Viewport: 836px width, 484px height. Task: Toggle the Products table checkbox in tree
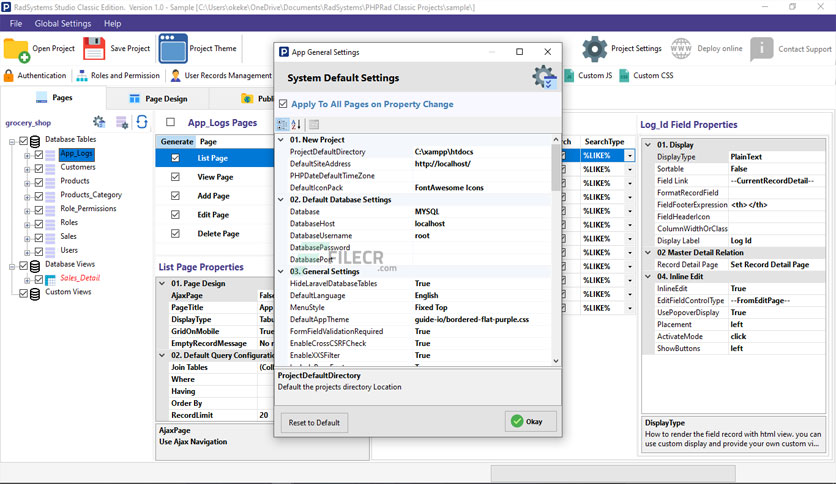[x=39, y=182]
